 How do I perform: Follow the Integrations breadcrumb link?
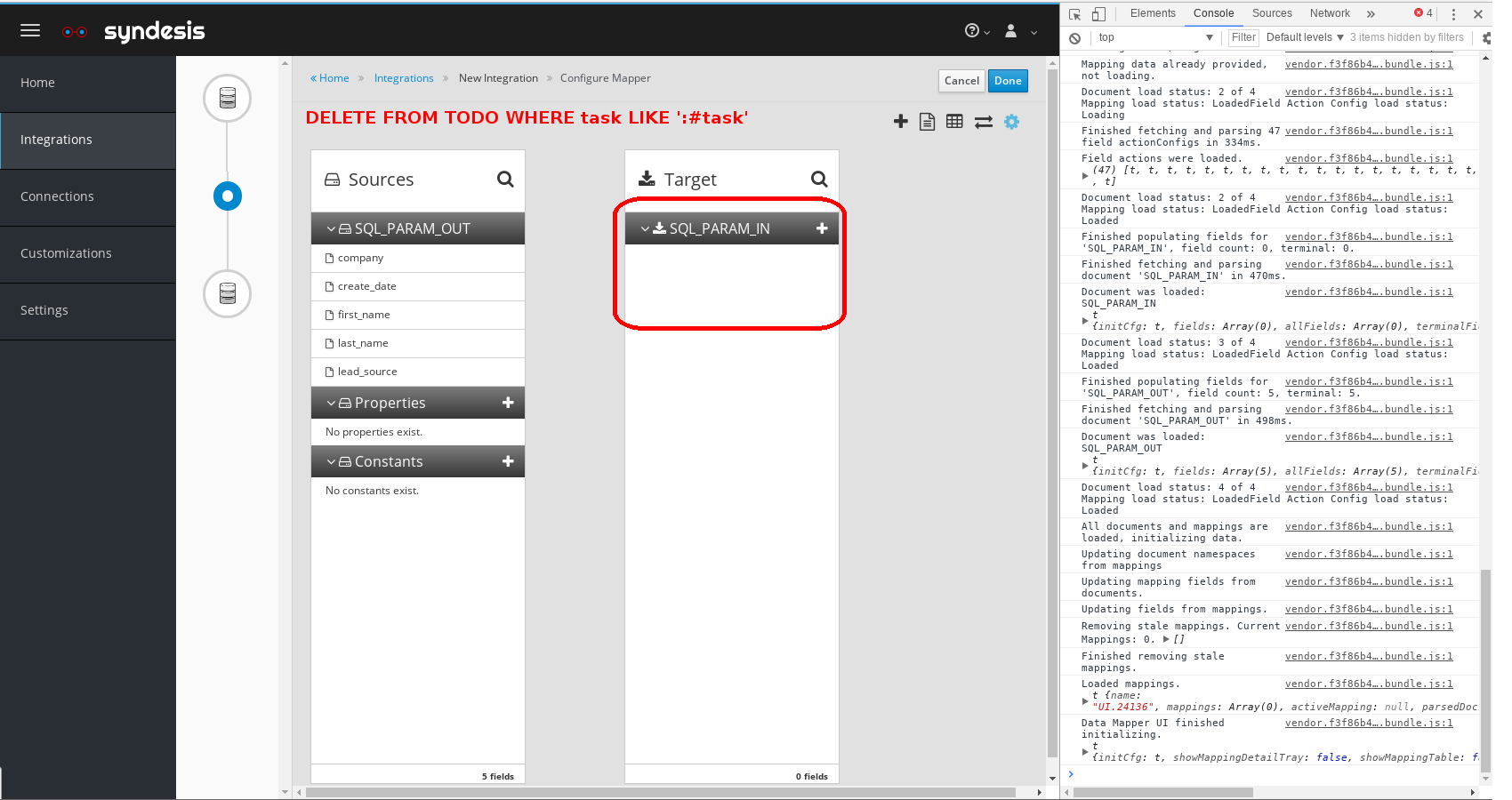point(403,77)
